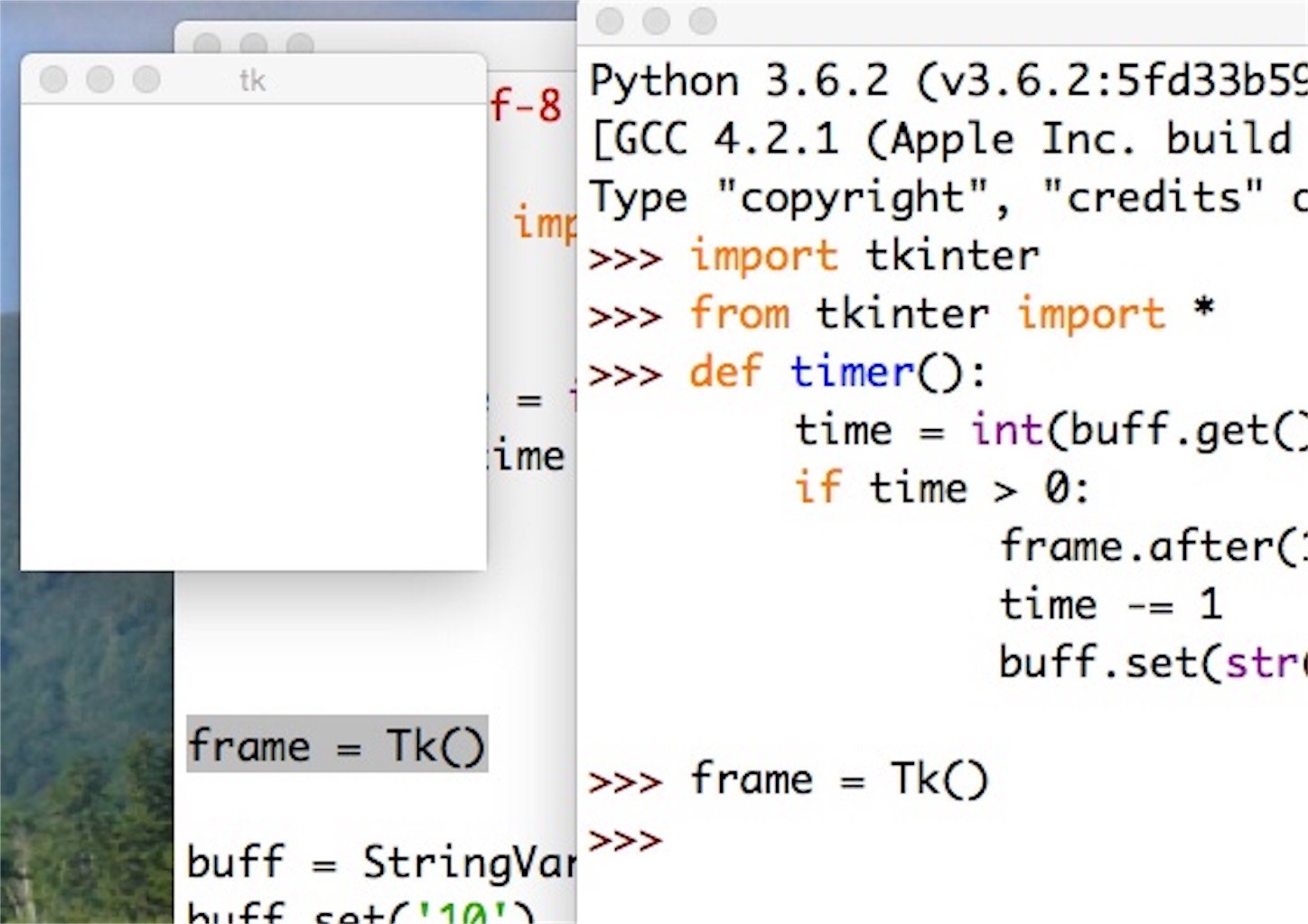The width and height of the screenshot is (1308, 924).
Task: Click the 'if time > 0:' line
Action: point(941,489)
